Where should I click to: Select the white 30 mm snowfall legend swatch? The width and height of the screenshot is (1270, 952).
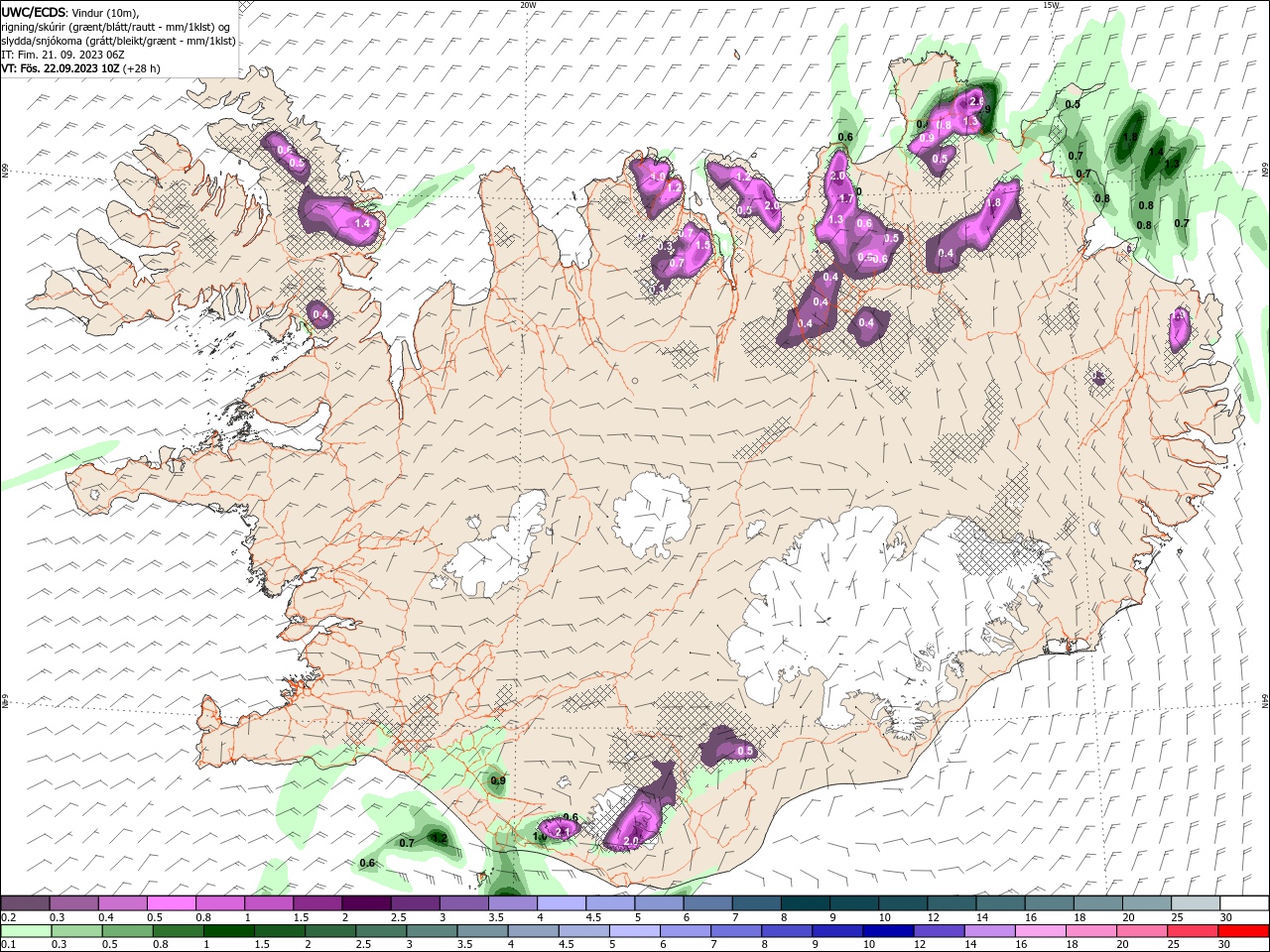click(1243, 903)
